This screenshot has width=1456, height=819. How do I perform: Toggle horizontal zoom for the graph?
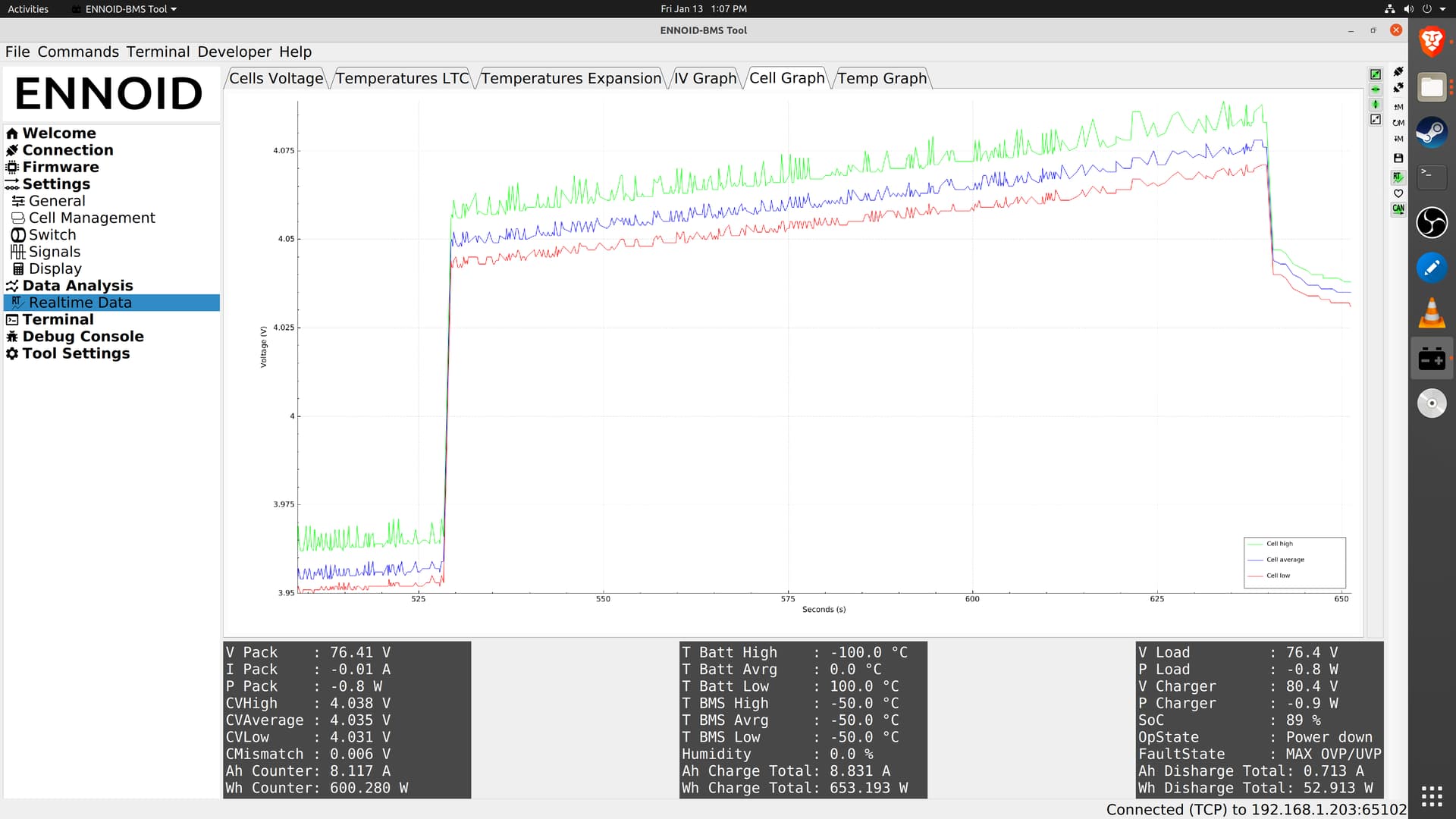coord(1376,89)
